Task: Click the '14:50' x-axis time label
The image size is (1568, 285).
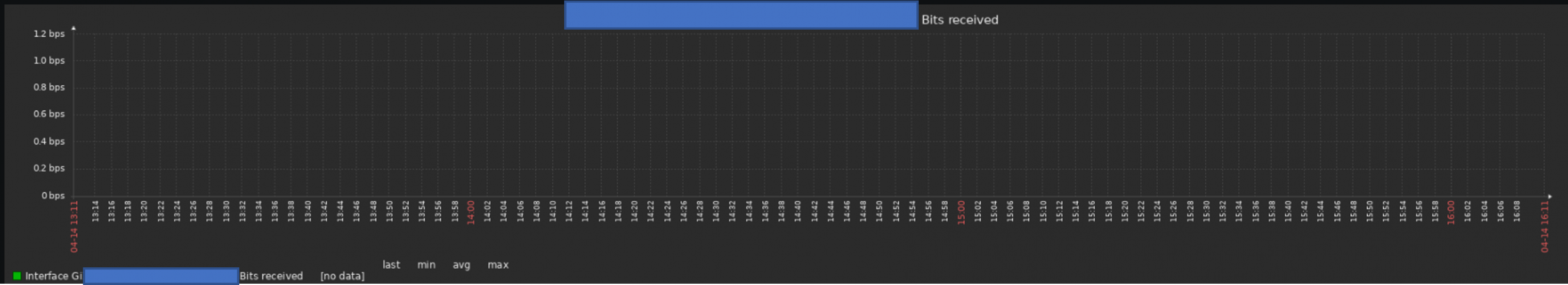Action: point(879,211)
